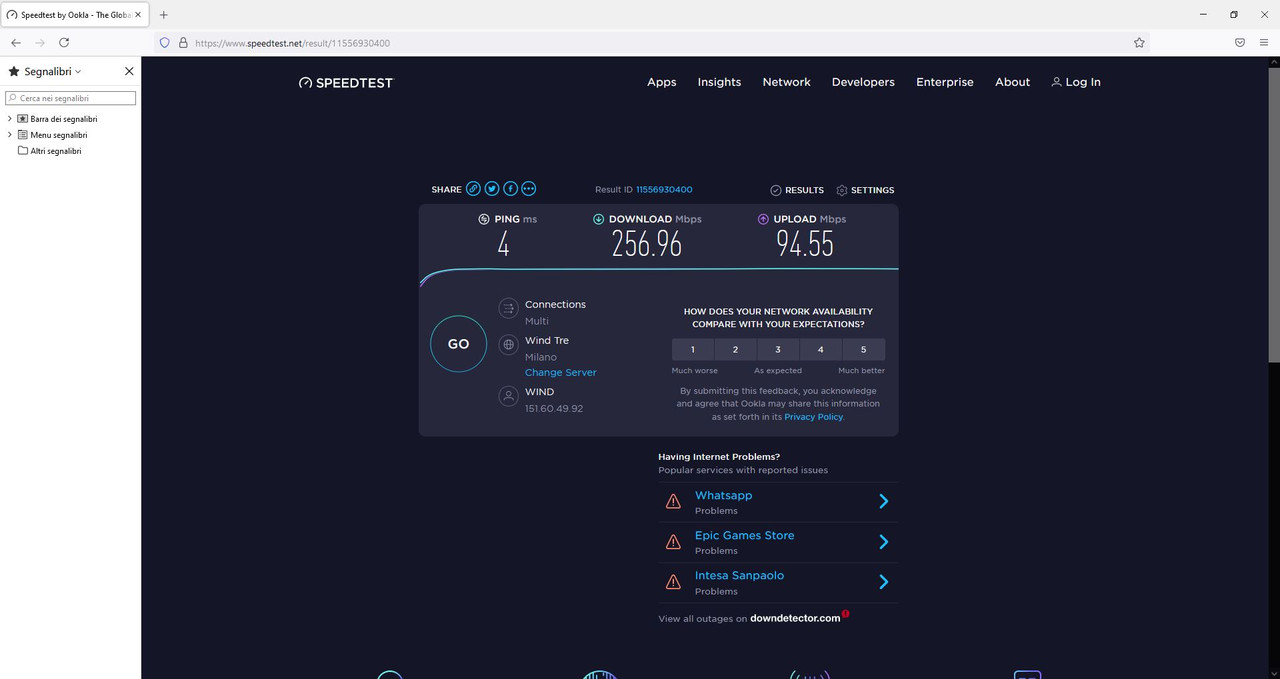Click the Speedtest logo

point(346,83)
